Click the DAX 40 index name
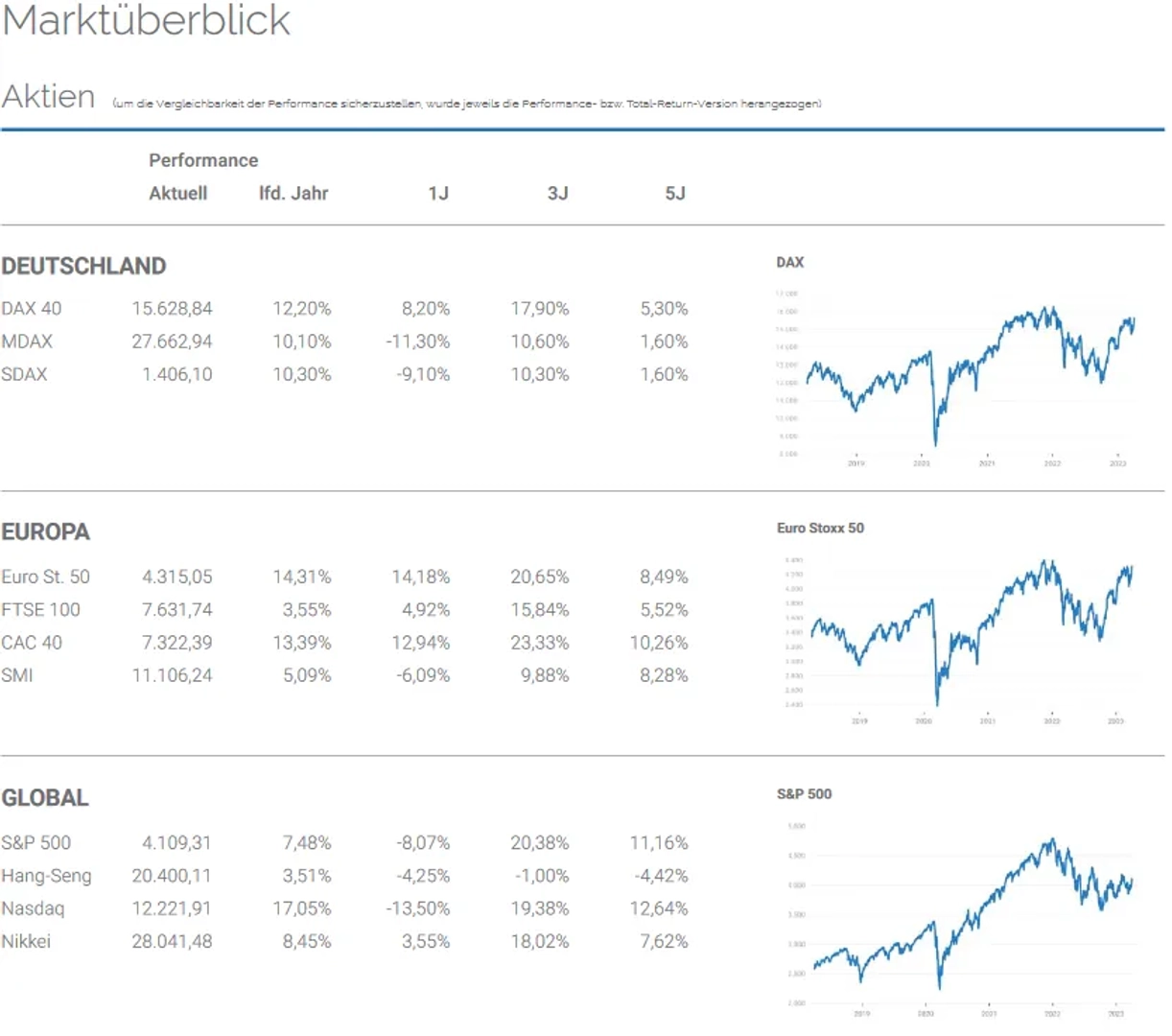1172x1036 pixels. 32,309
